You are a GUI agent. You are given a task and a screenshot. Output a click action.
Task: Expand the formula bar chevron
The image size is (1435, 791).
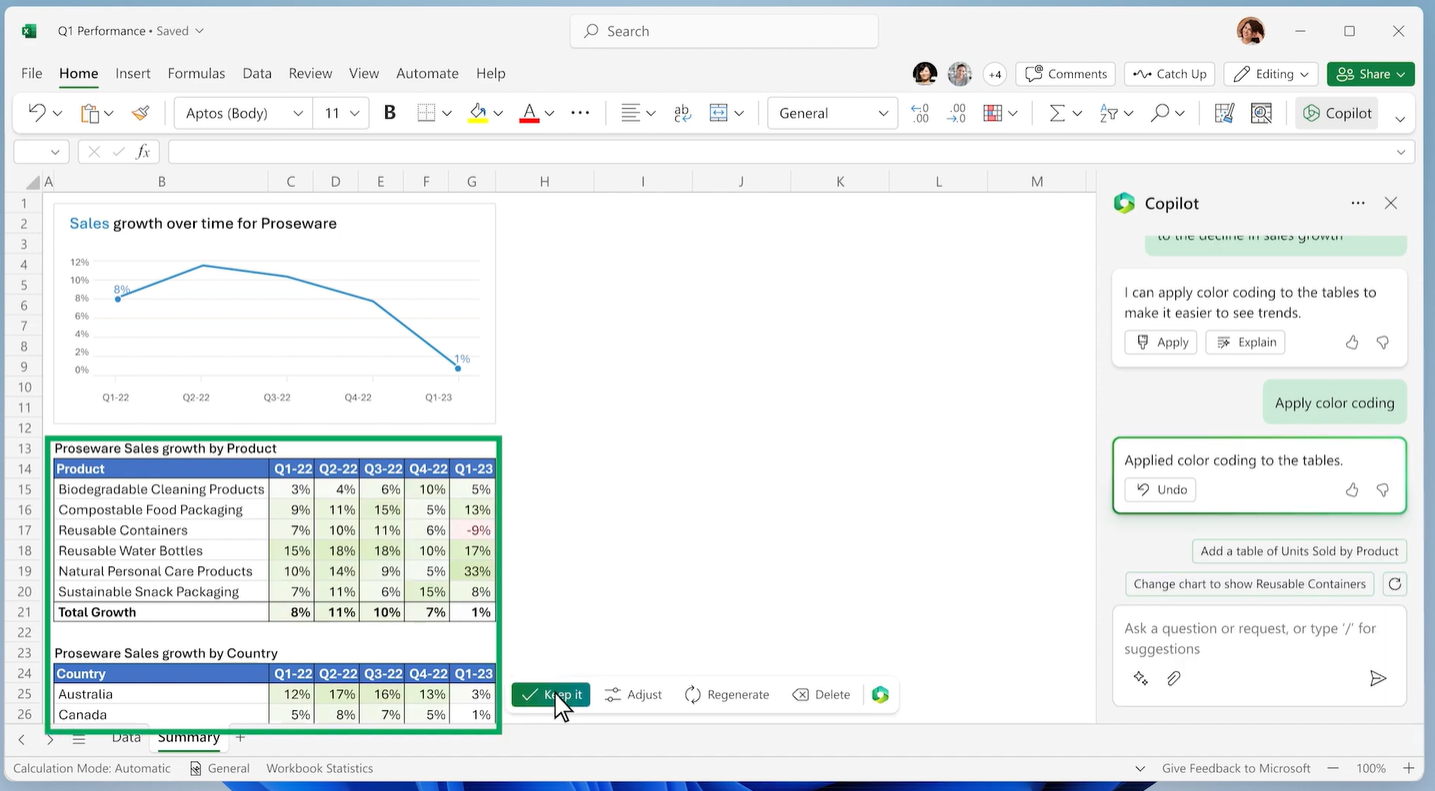[1401, 152]
